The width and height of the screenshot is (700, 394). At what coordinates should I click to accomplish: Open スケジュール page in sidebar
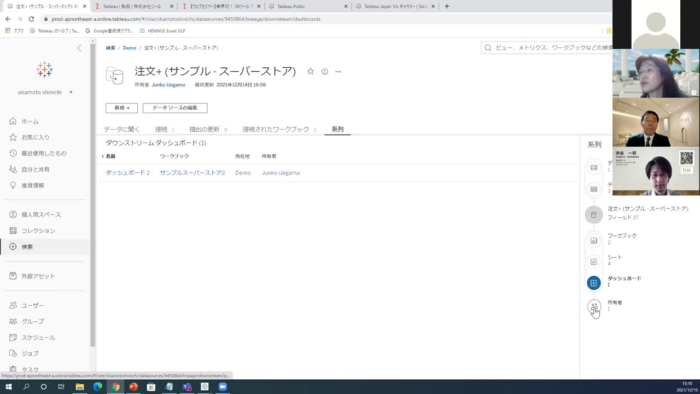38,338
